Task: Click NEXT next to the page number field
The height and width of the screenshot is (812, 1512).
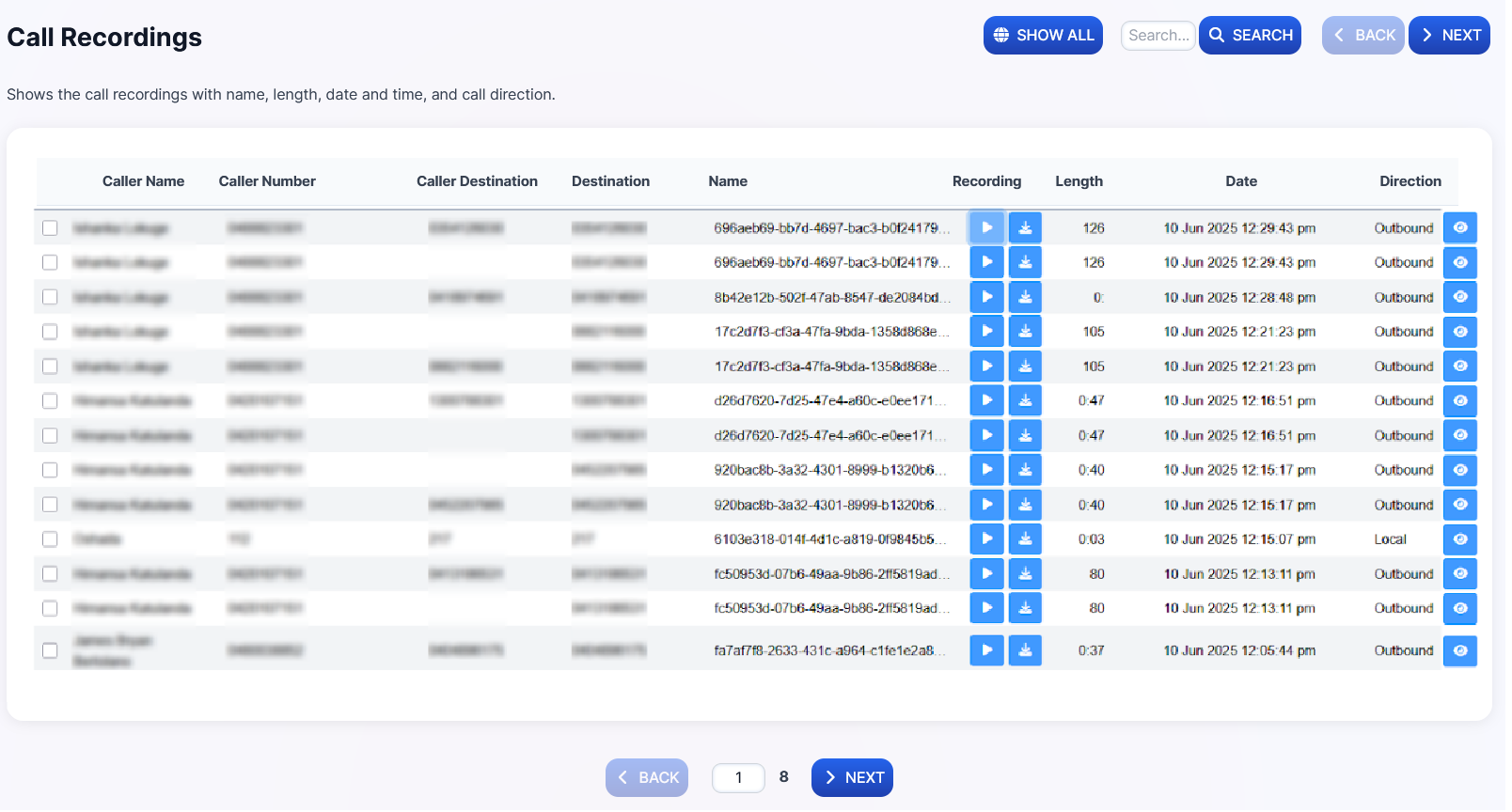Action: pyautogui.click(x=852, y=777)
